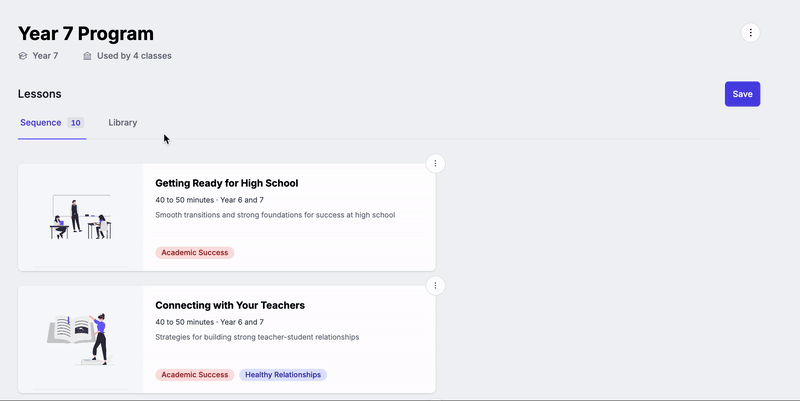Save the program sequence
The image size is (800, 401).
click(x=742, y=94)
